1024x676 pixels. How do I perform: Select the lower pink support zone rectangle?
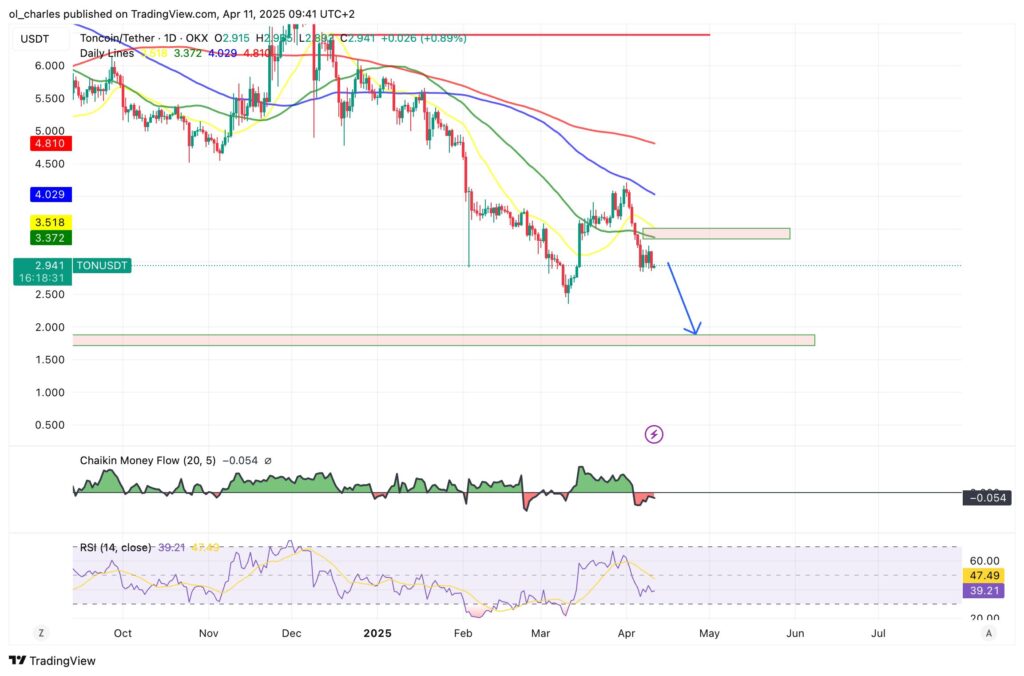[444, 340]
